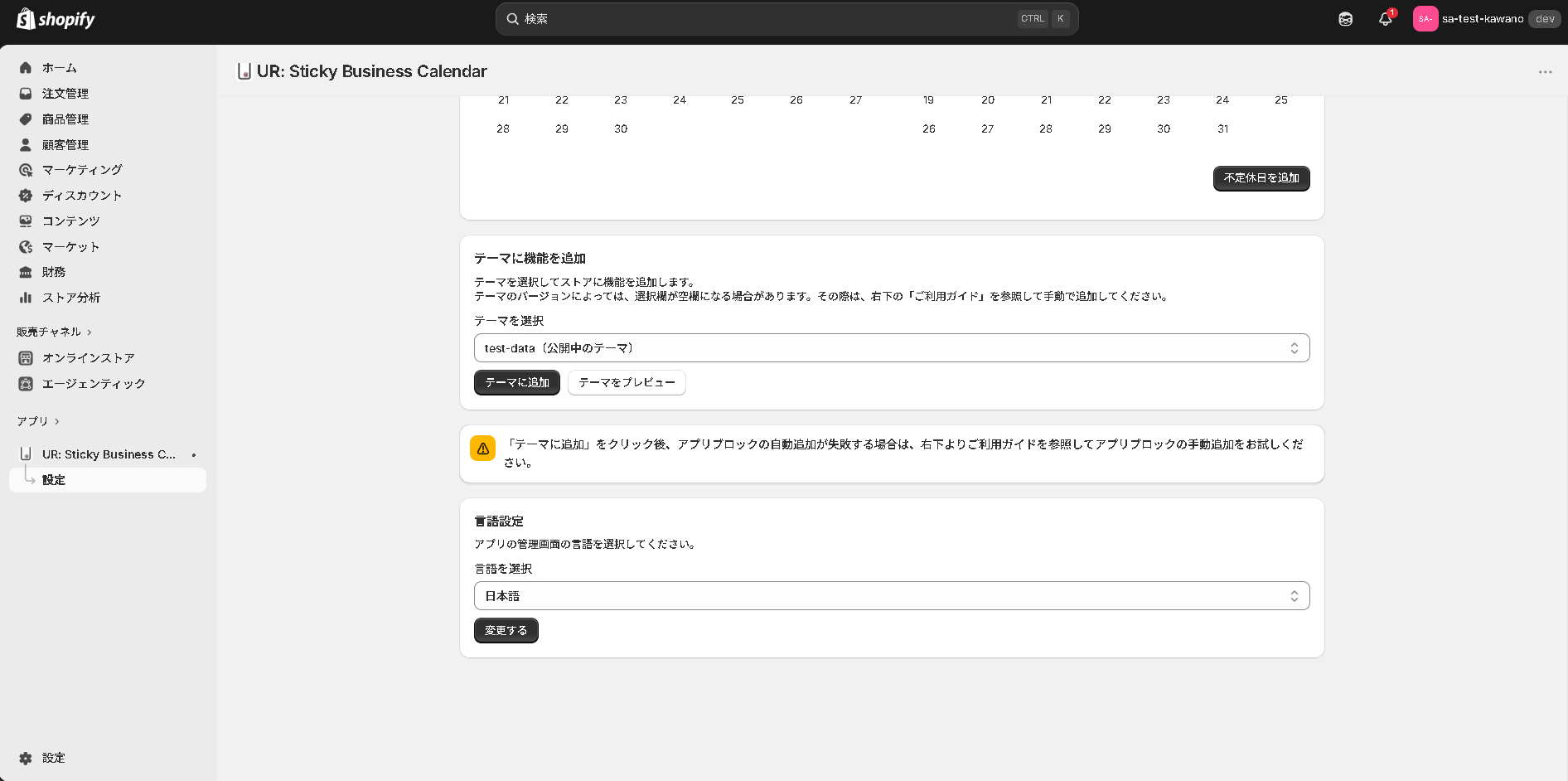
Task: Open コンテンツ content icon
Action: [x=26, y=221]
